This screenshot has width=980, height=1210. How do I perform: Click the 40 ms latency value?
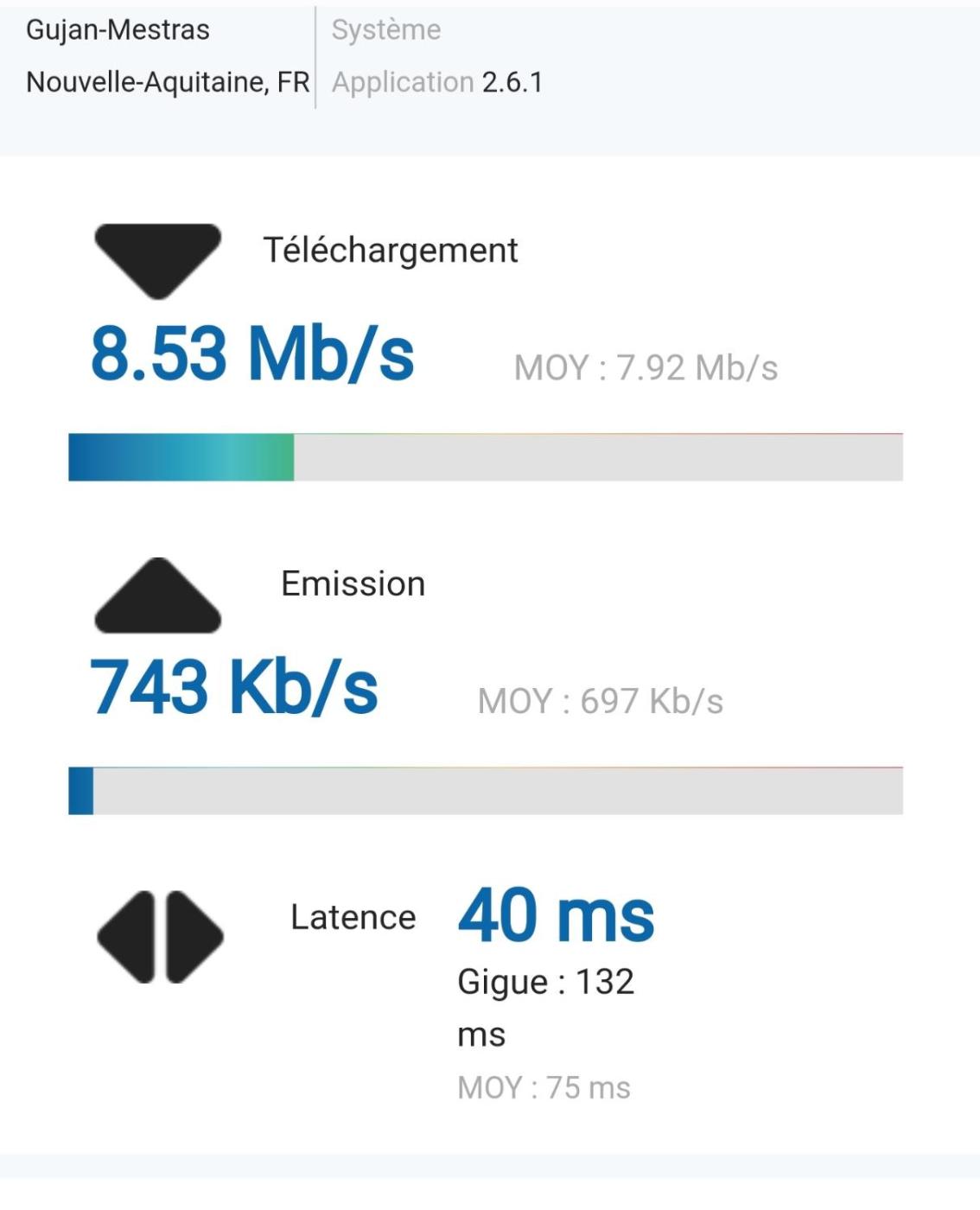(556, 915)
